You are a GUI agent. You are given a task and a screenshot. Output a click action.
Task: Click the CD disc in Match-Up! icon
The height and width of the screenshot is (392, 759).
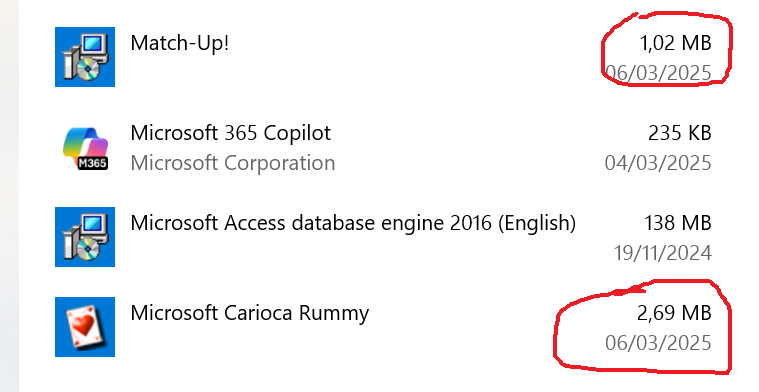point(88,71)
